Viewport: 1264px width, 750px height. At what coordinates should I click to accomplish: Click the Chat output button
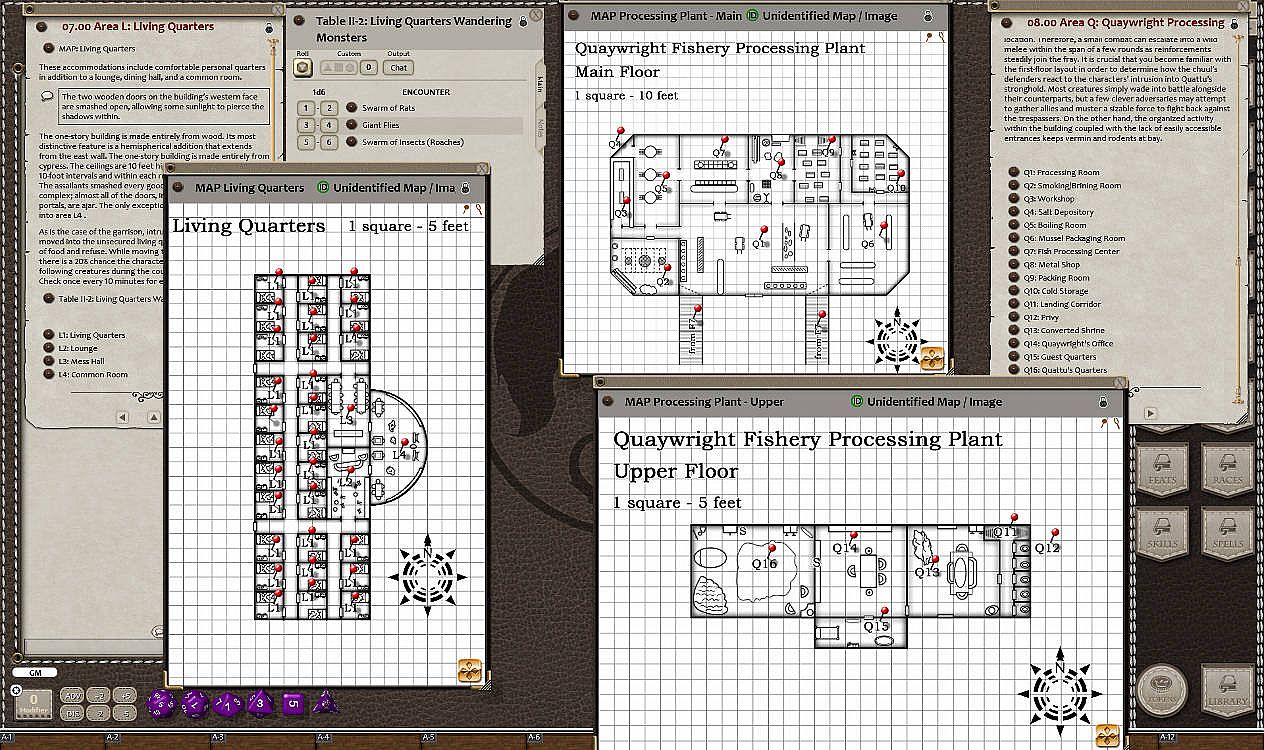pyautogui.click(x=399, y=68)
